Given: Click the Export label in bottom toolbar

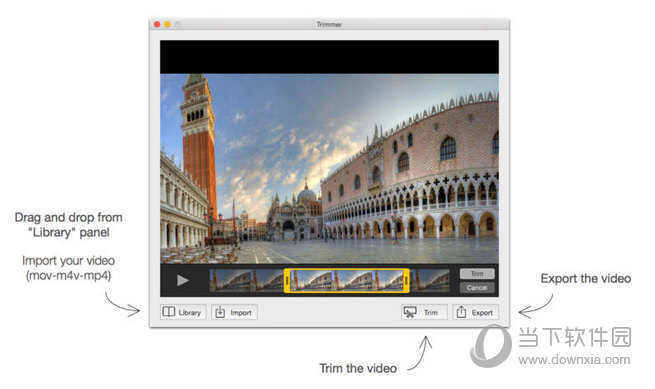Looking at the screenshot, I should click(x=482, y=313).
